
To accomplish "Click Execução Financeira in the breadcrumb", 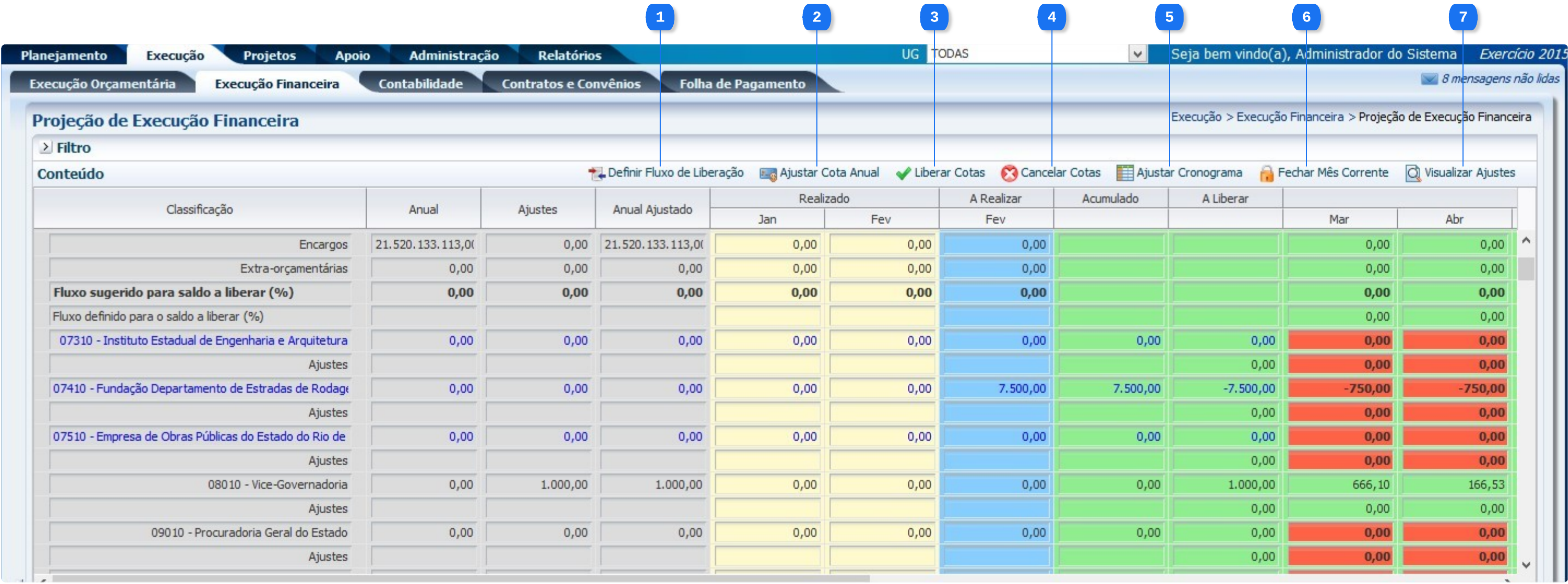I will [1290, 117].
